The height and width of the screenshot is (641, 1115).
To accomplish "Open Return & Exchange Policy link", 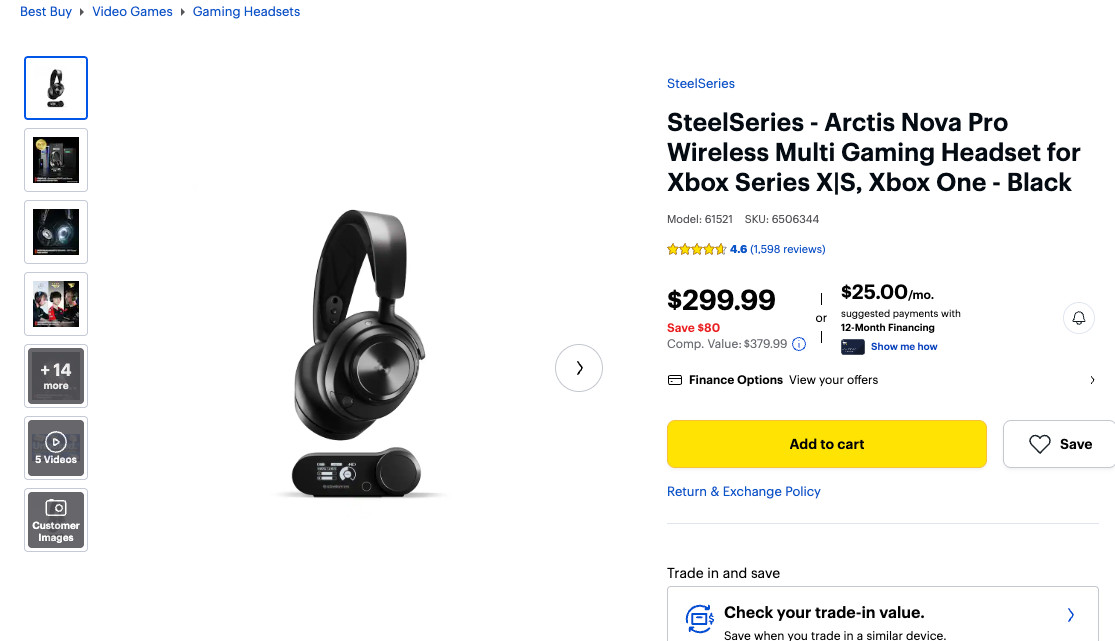I will [x=743, y=492].
